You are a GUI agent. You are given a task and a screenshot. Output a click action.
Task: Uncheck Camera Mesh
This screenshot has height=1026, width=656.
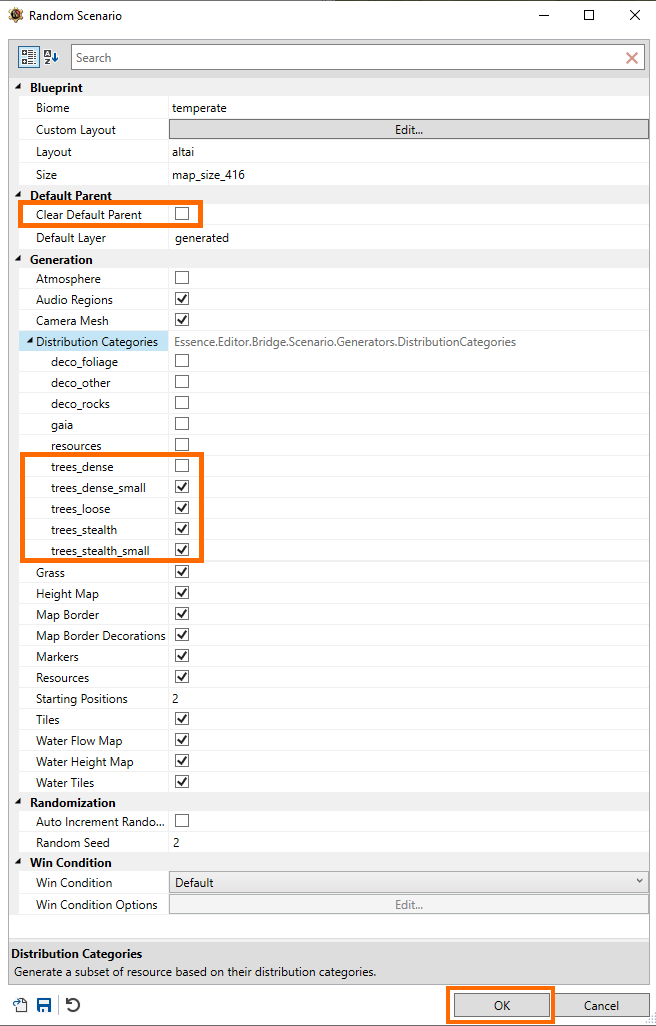pos(182,319)
